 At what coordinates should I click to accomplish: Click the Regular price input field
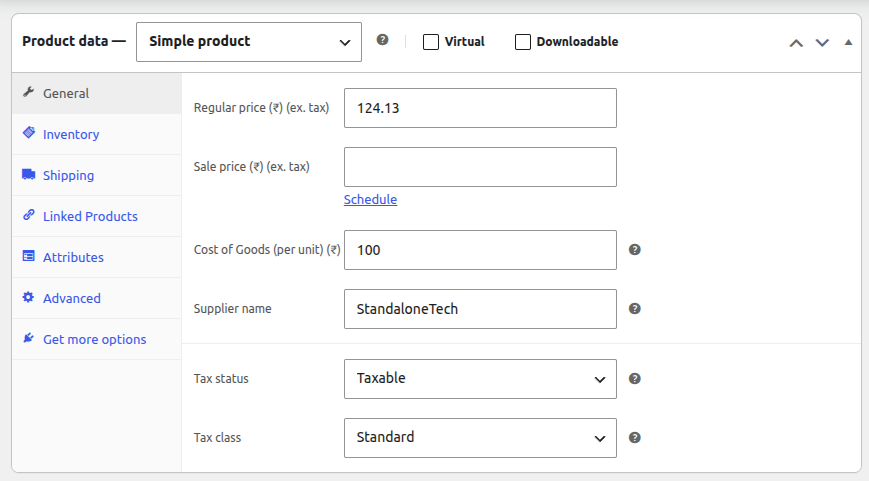coord(480,108)
